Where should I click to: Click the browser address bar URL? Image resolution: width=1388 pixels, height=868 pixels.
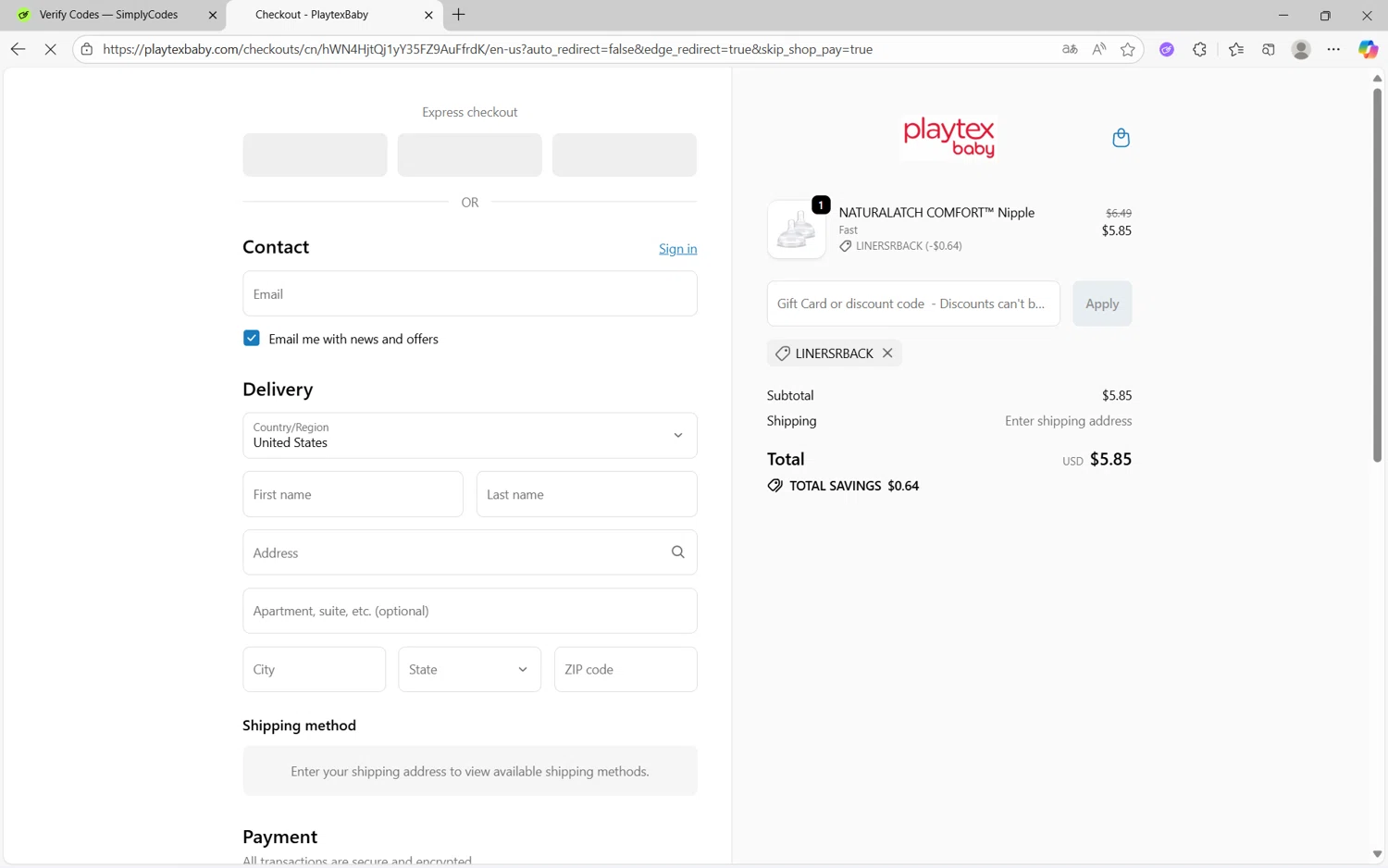click(488, 49)
